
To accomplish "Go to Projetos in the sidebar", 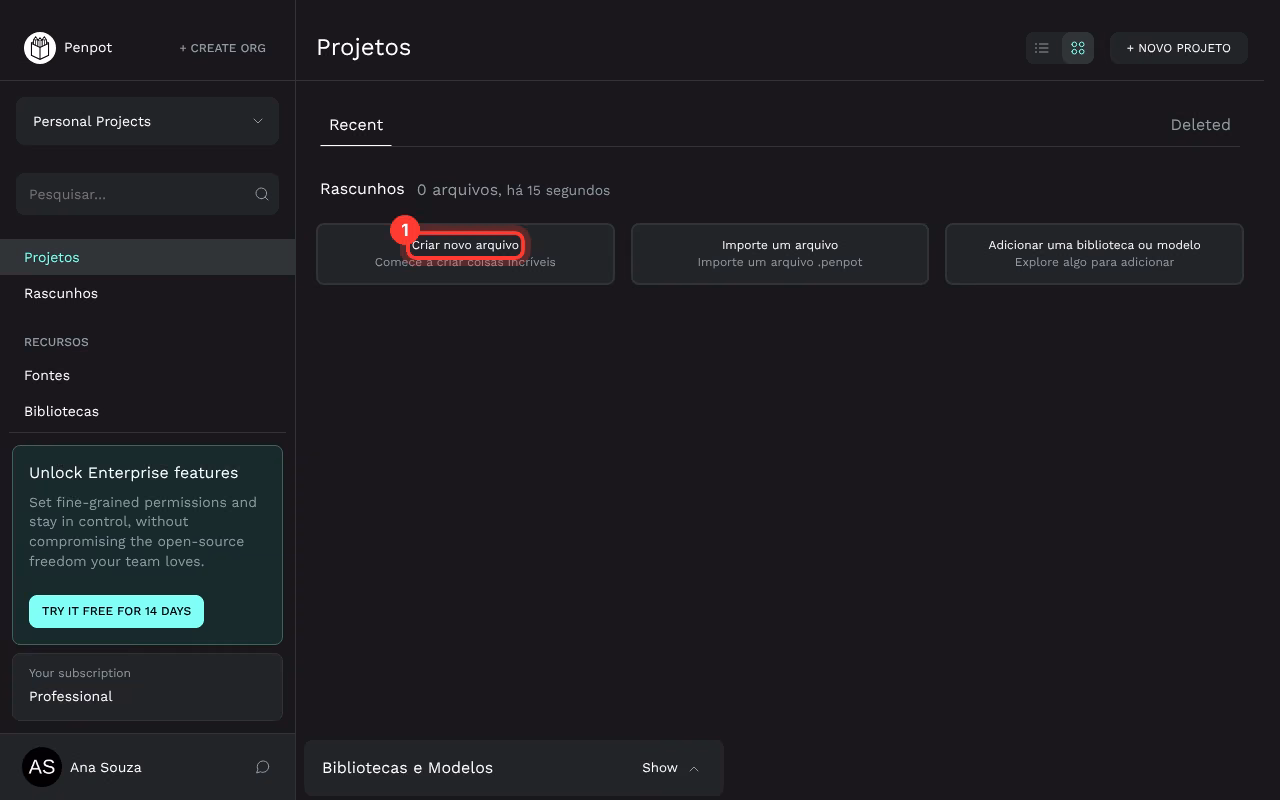I will coord(147,257).
